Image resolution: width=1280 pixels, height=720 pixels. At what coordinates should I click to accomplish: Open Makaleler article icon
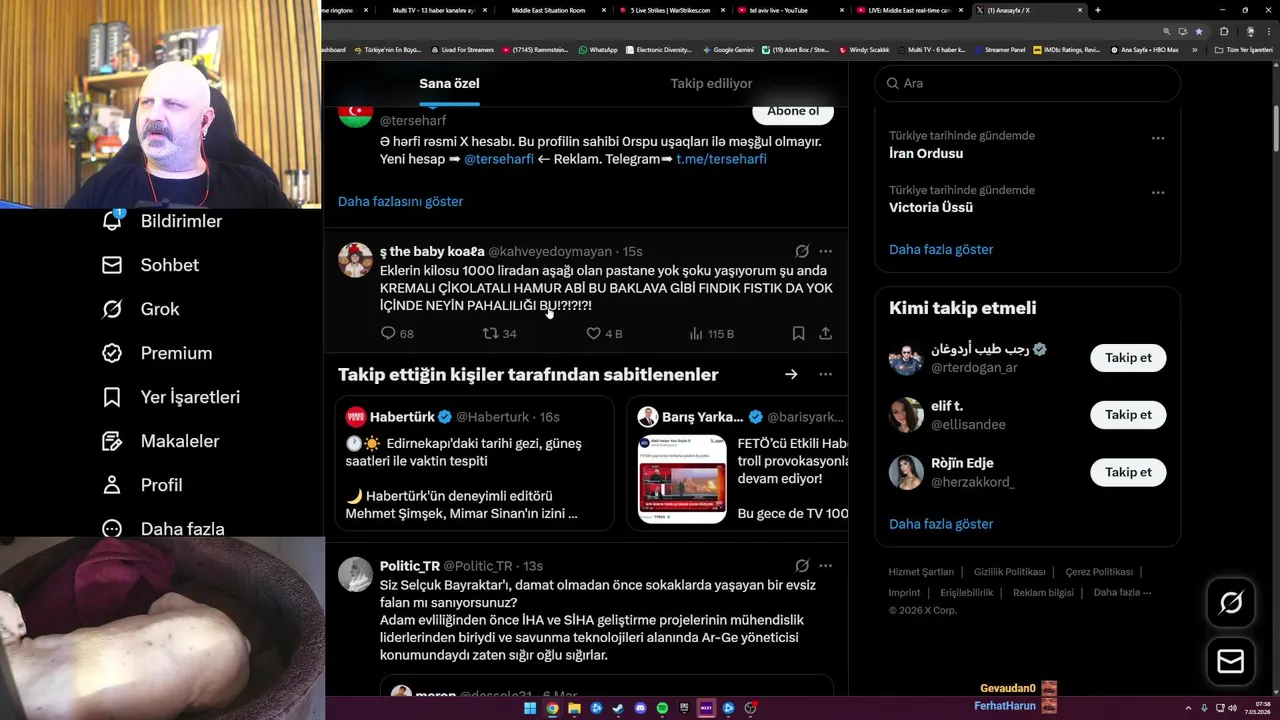click(112, 441)
